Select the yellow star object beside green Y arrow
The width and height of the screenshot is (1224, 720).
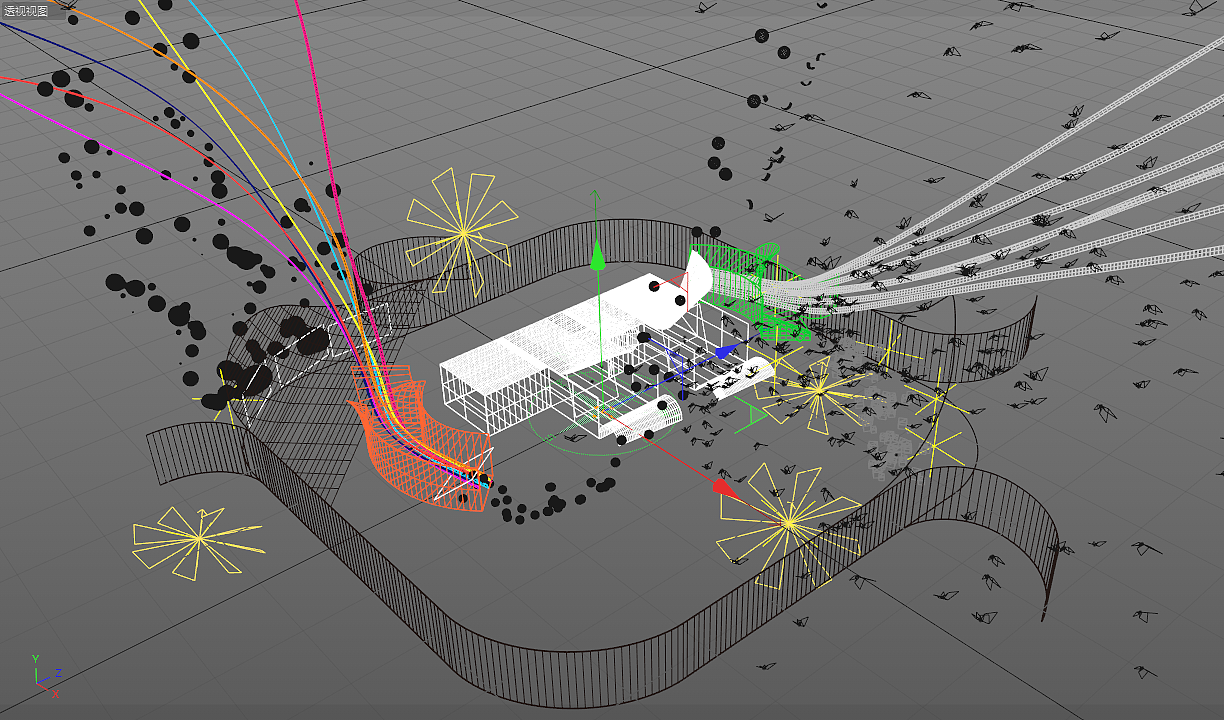point(463,232)
